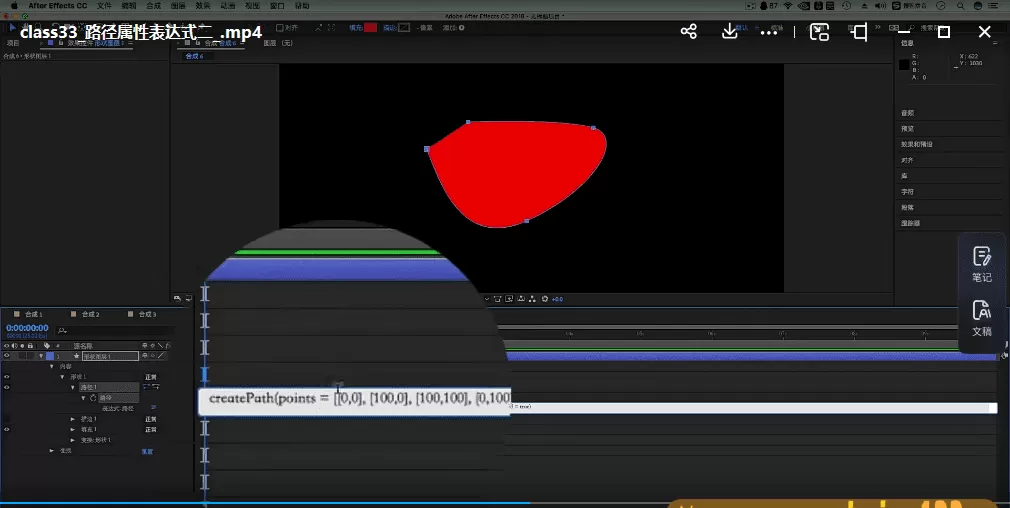Screen dimensions: 1010x508
Task: Click the share icon in video overlay
Action: coord(688,32)
